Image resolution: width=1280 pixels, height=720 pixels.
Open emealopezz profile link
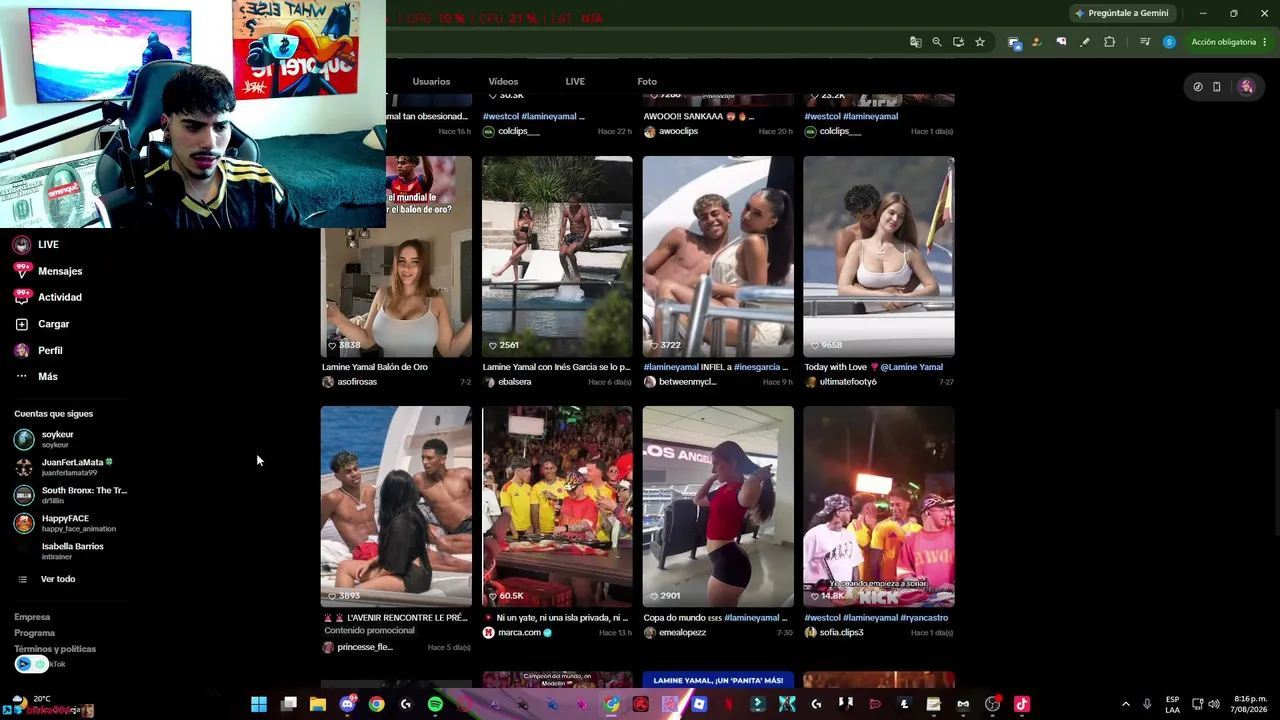point(683,633)
